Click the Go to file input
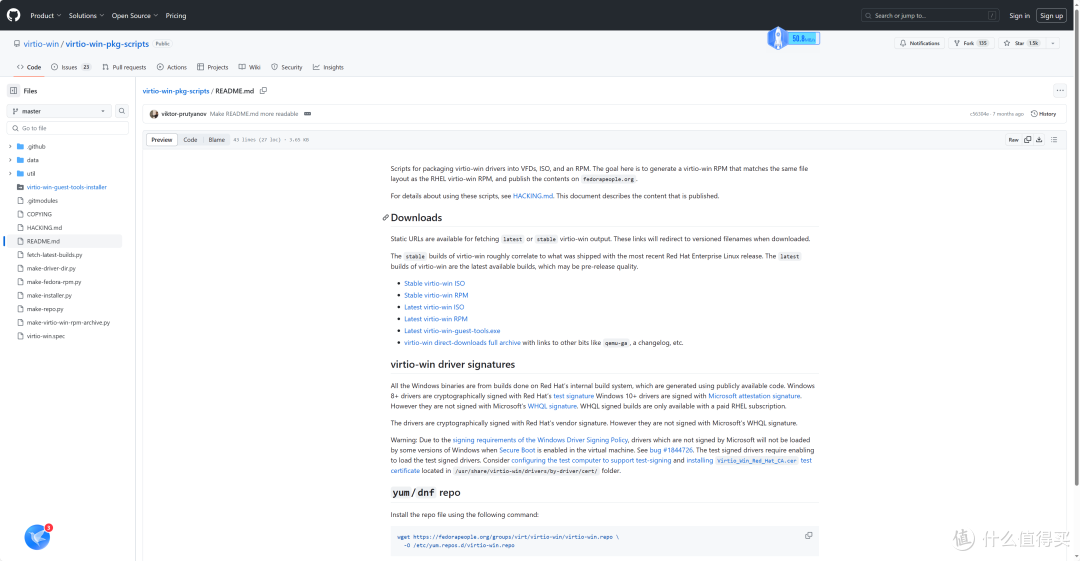The width and height of the screenshot is (1080, 561). coord(68,128)
